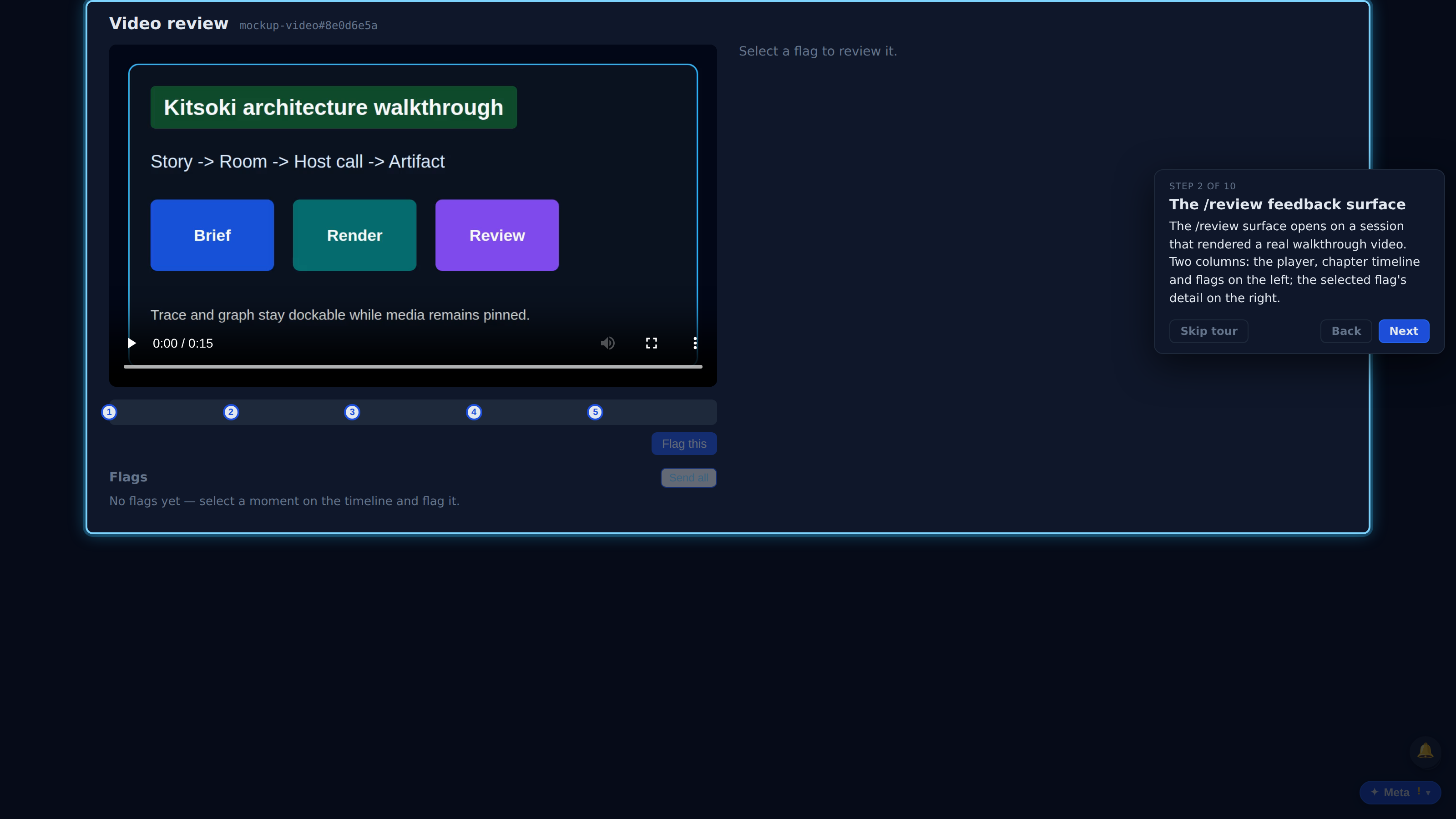This screenshot has height=819, width=1456.
Task: Open the notifications bell
Action: [1425, 751]
